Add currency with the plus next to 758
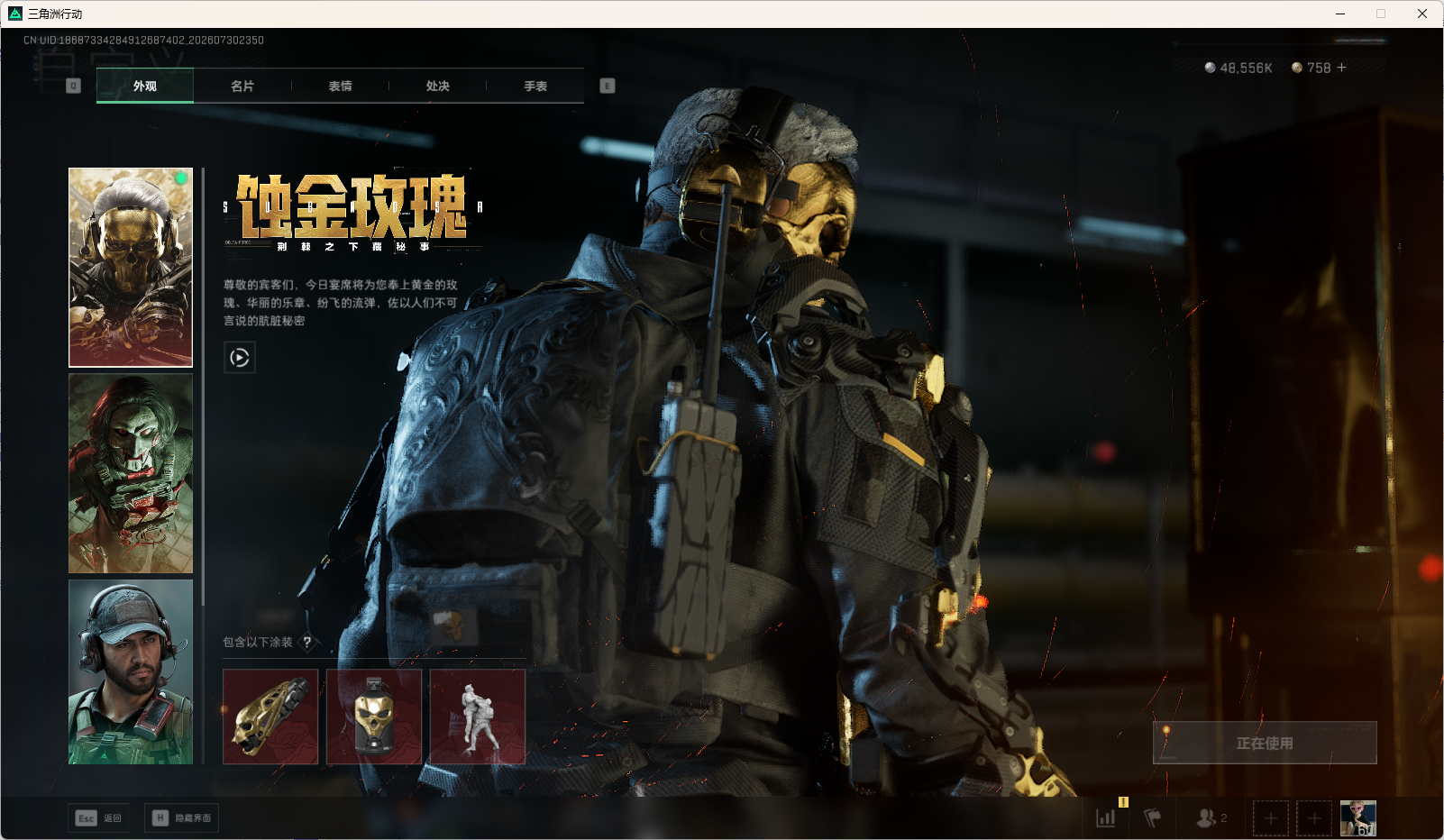The width and height of the screenshot is (1444, 840). [x=1341, y=68]
